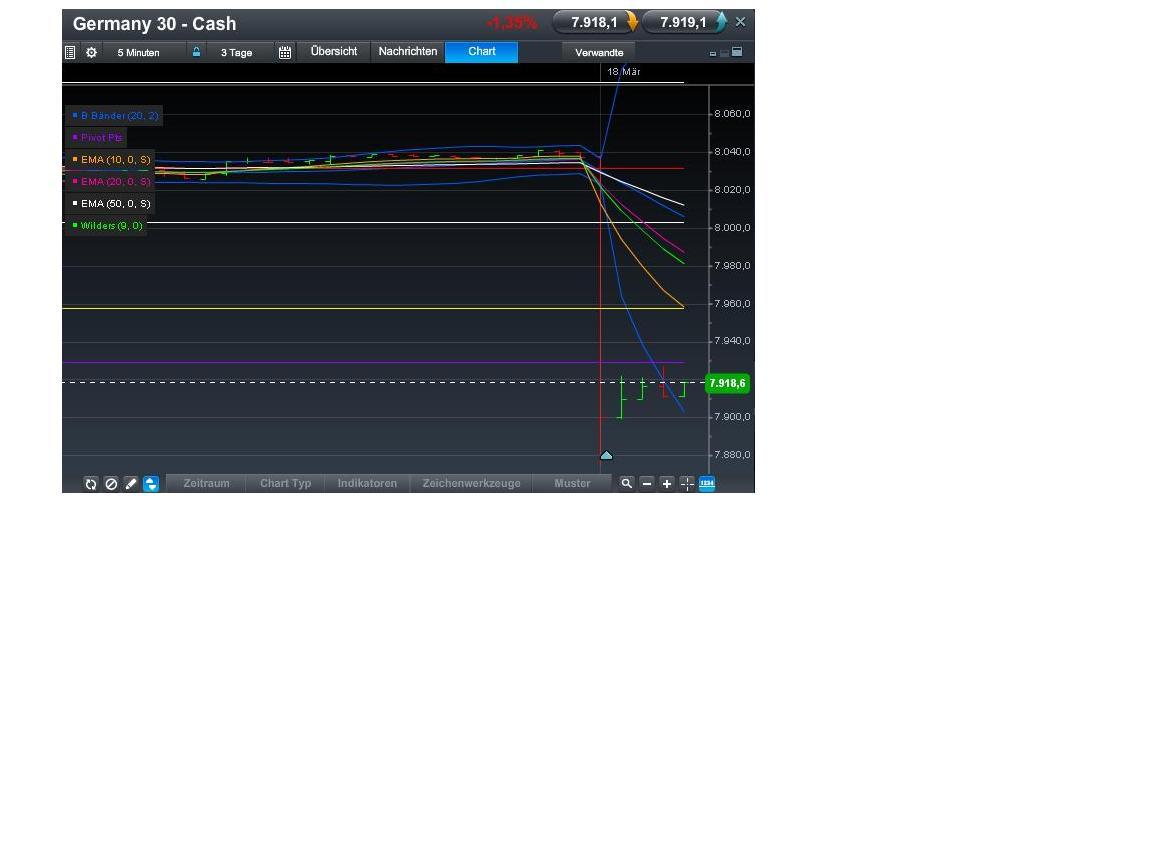Select the Chart tab

coord(482,51)
